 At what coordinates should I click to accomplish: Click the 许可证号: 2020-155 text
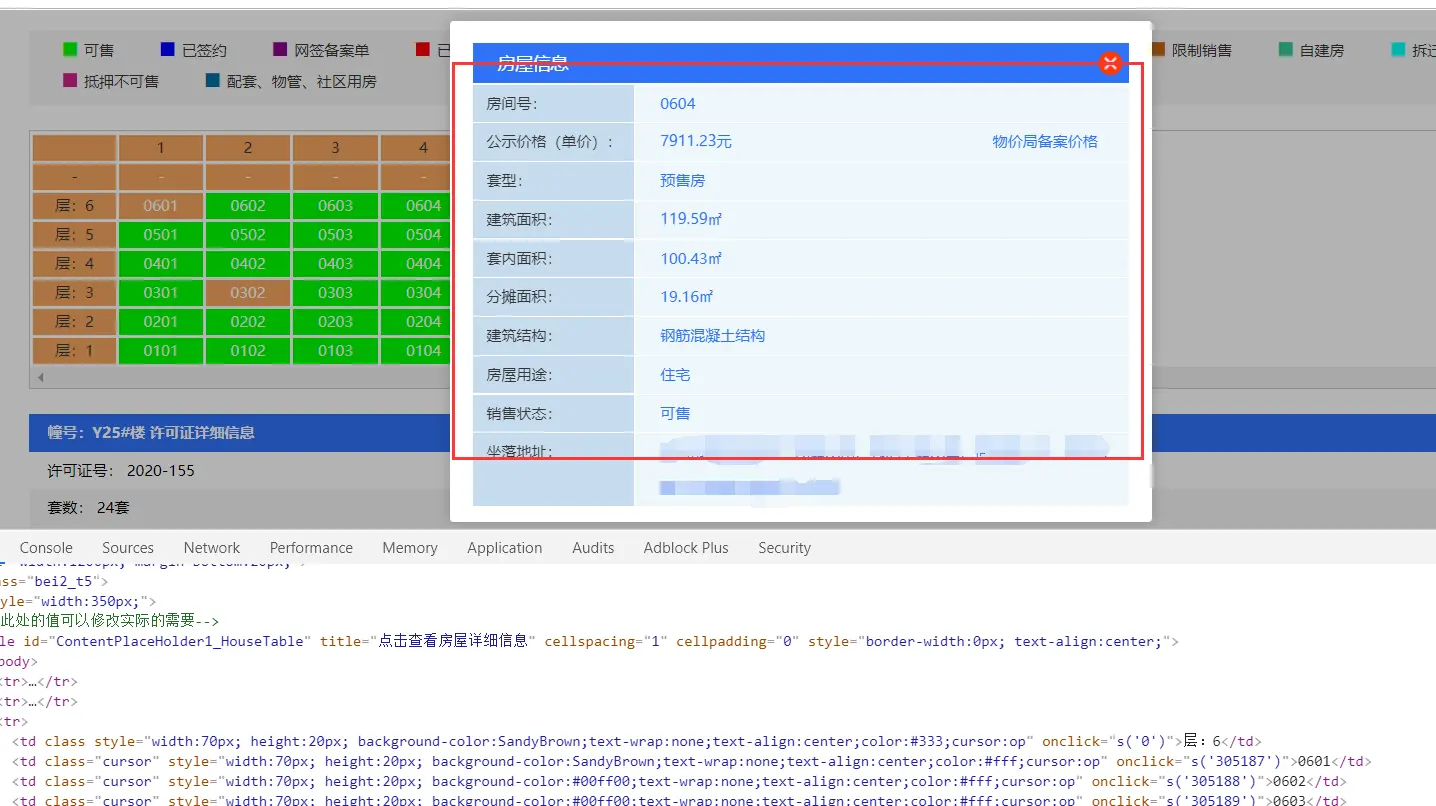[121, 471]
